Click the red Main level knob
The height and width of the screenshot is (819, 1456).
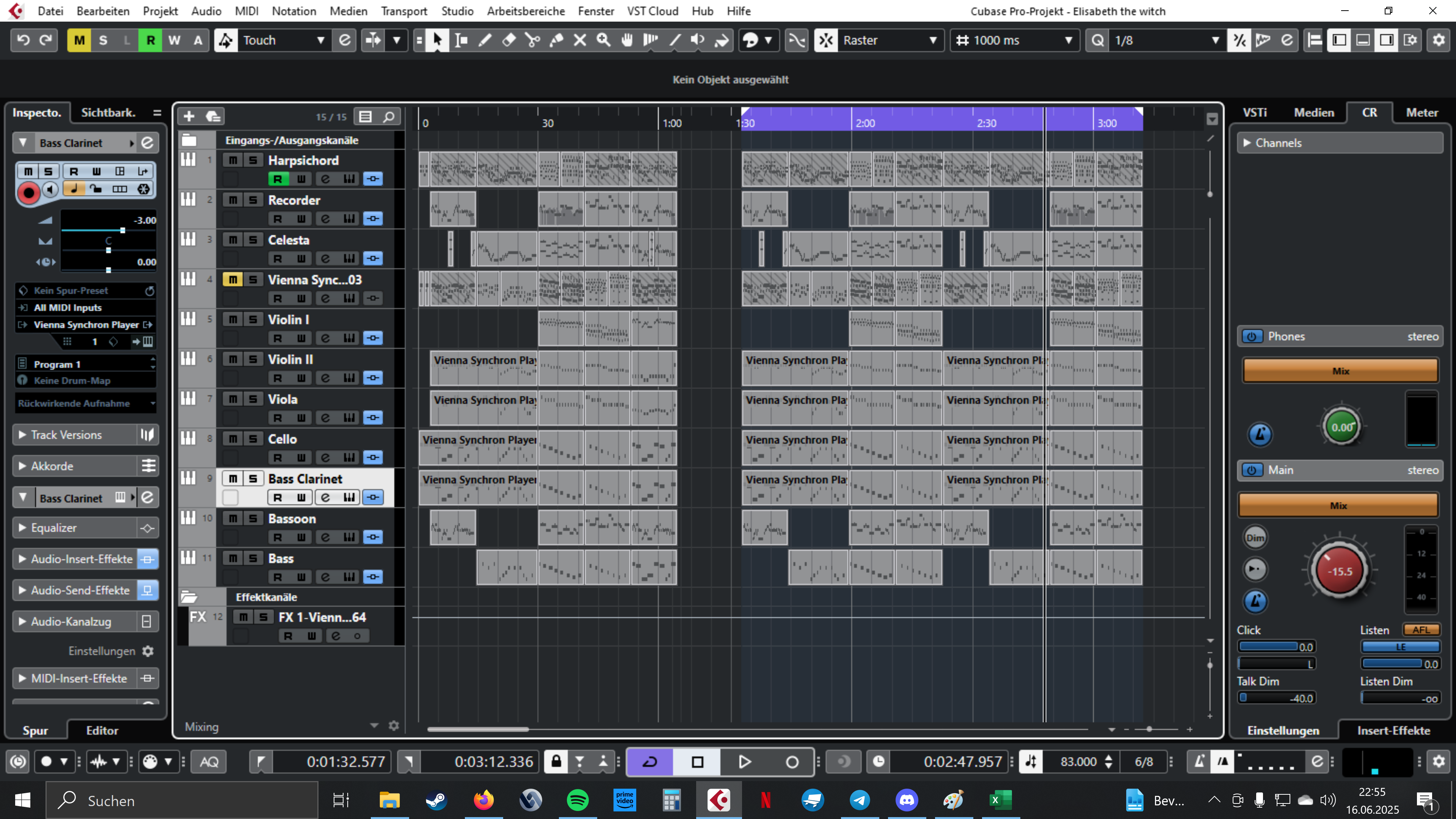pyautogui.click(x=1340, y=571)
